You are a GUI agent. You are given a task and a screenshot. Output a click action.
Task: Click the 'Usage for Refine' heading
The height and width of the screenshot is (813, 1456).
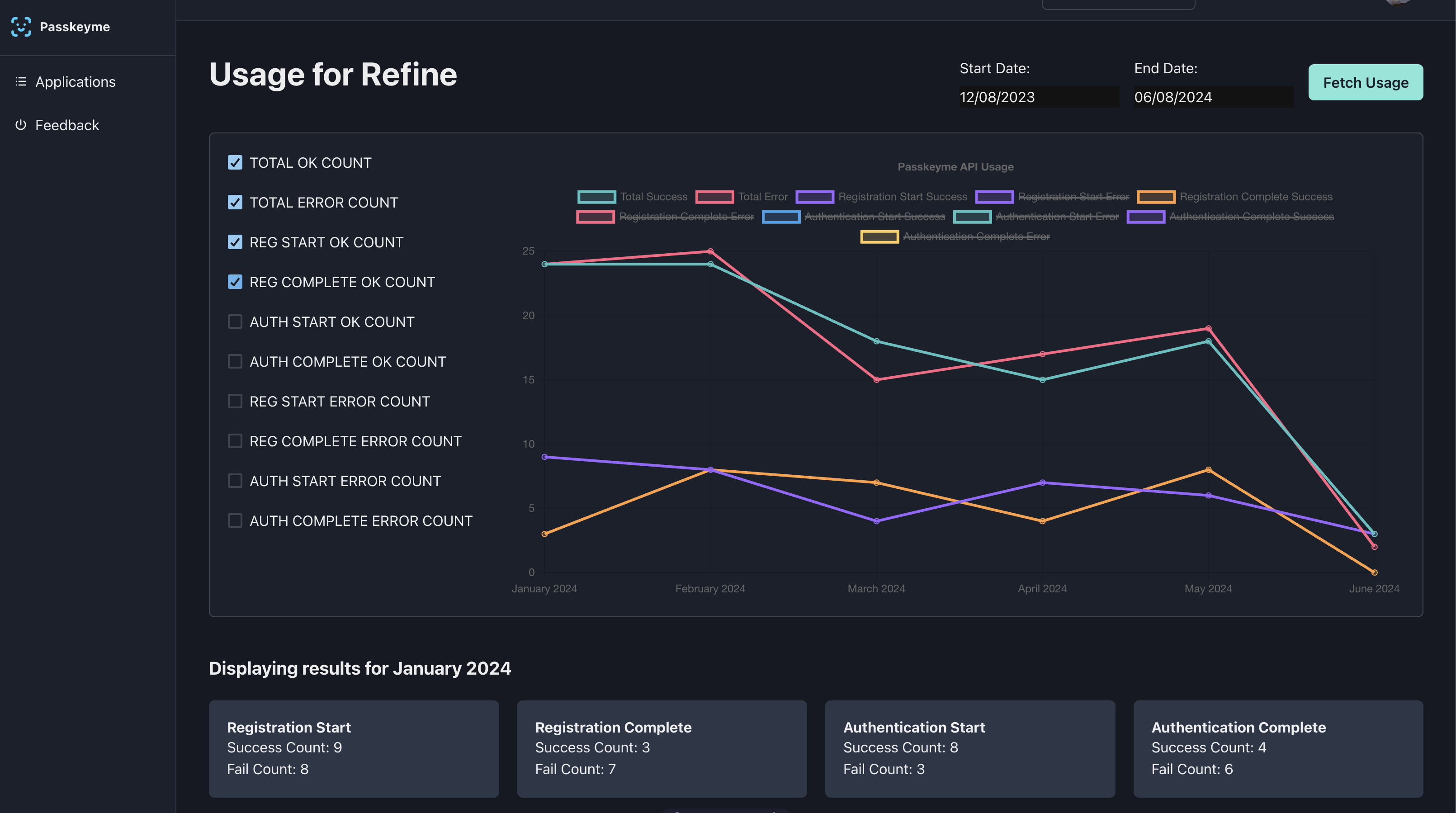tap(333, 75)
